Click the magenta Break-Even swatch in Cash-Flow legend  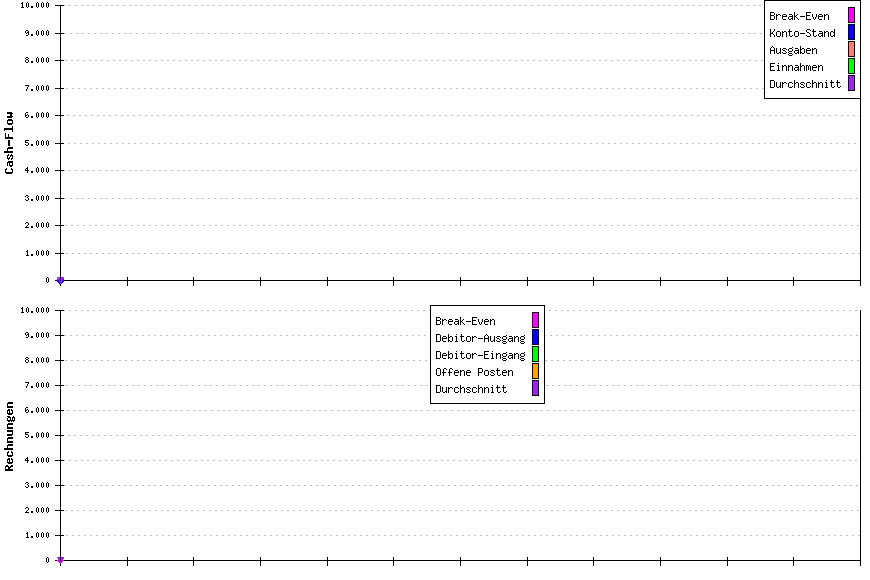pos(851,15)
